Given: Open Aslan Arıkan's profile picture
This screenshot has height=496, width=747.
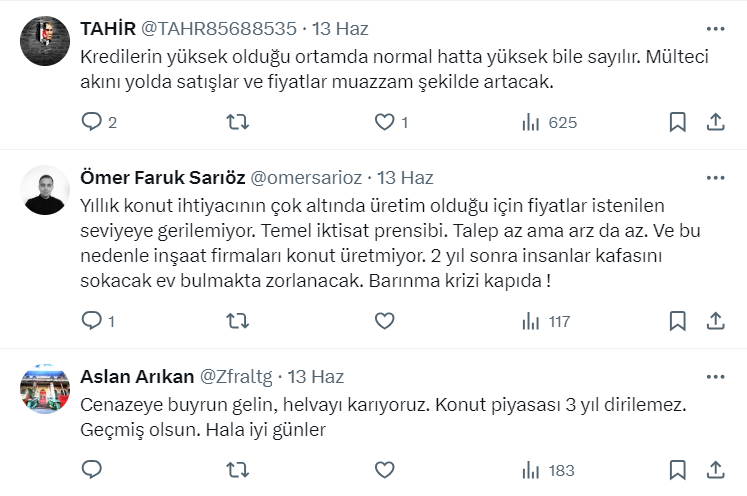Looking at the screenshot, I should click(45, 390).
